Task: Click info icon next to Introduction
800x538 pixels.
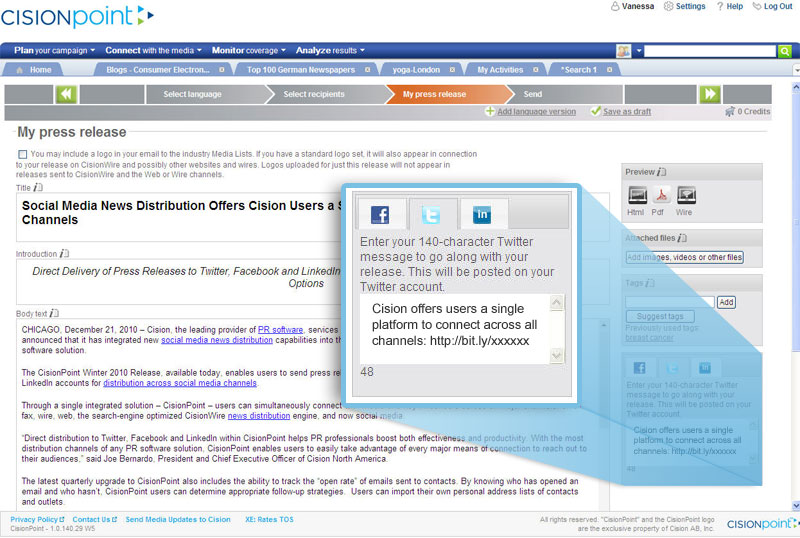Action: [x=64, y=254]
